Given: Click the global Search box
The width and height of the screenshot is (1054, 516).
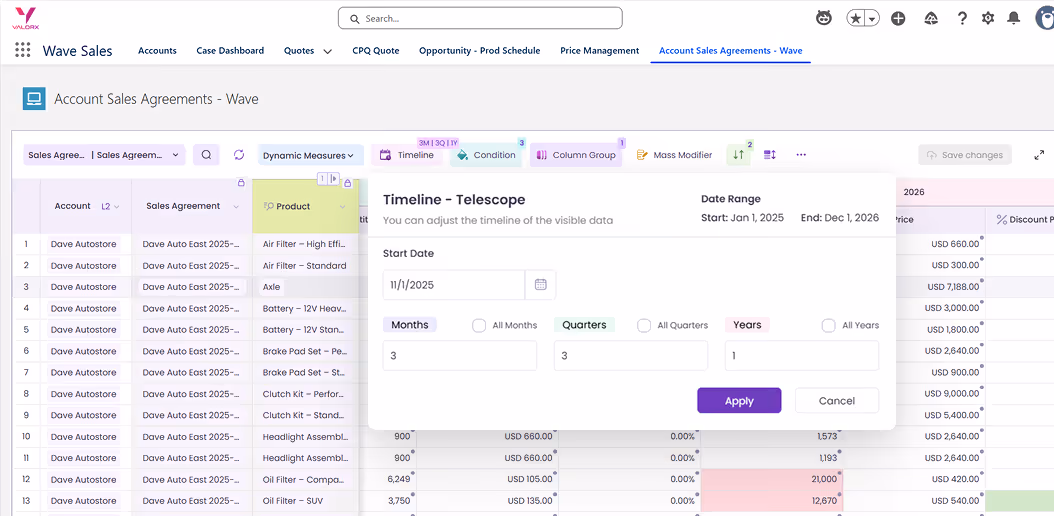Looking at the screenshot, I should pyautogui.click(x=480, y=19).
